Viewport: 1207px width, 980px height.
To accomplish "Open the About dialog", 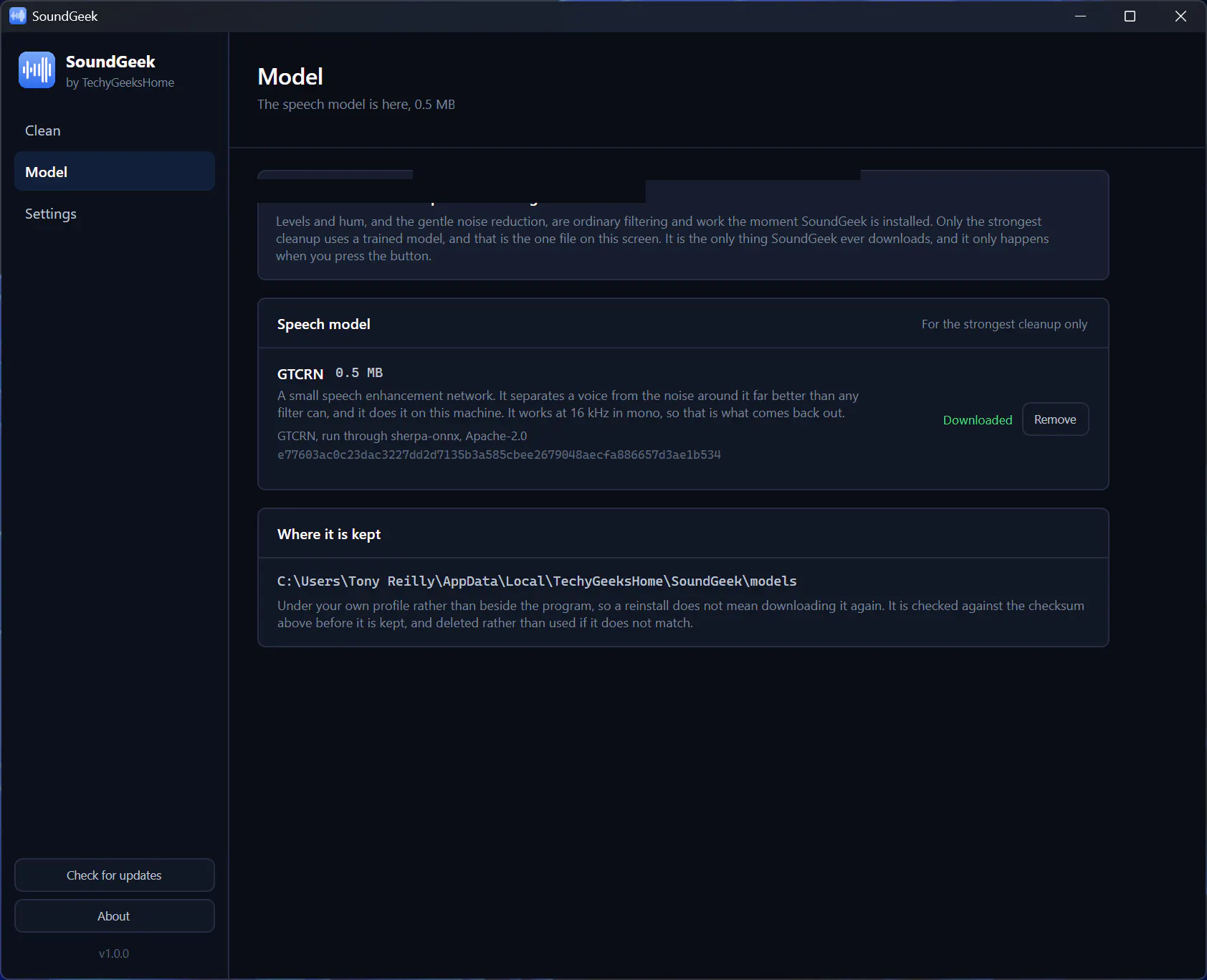I will click(x=115, y=916).
